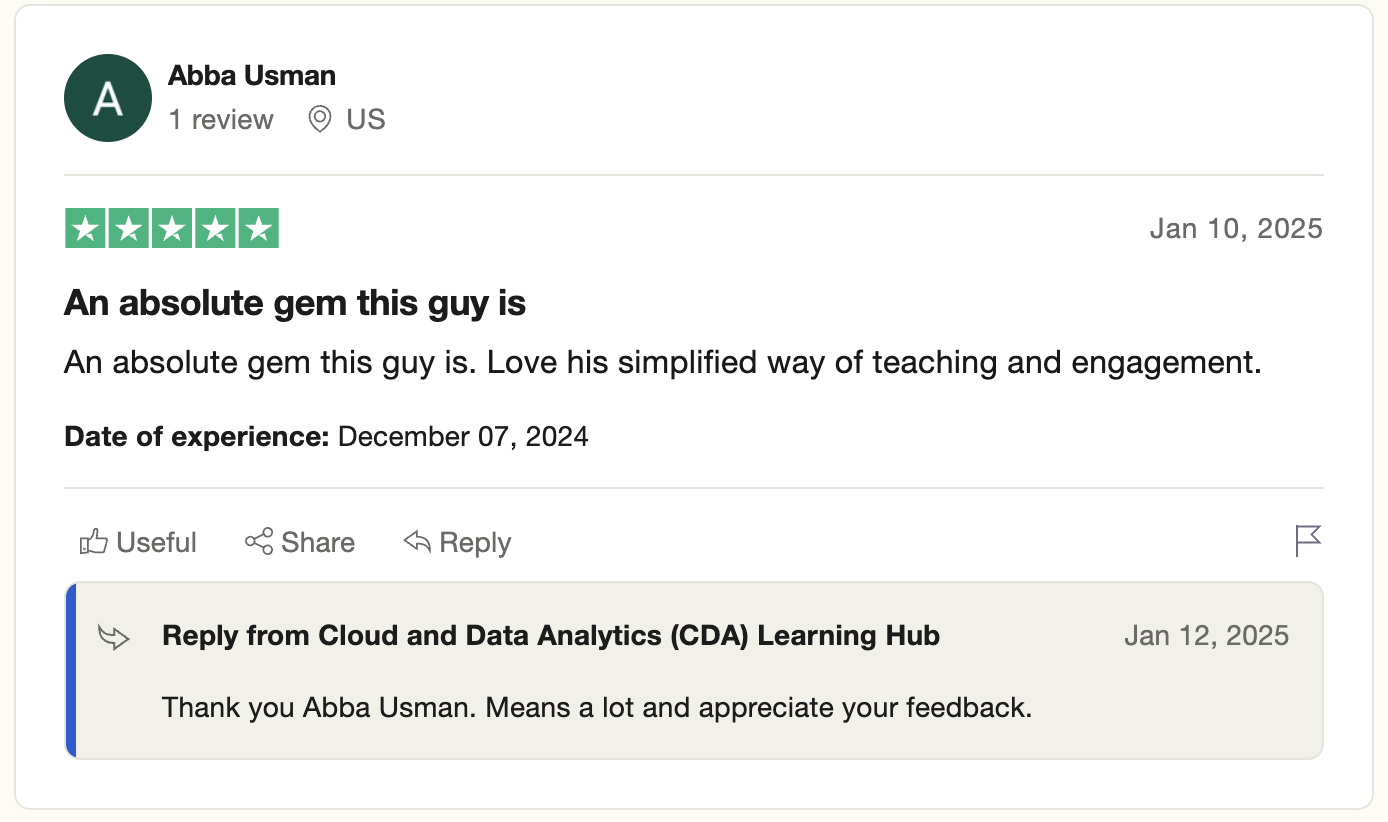Click the first green rating star
Image resolution: width=1388 pixels, height=822 pixels.
pos(86,228)
